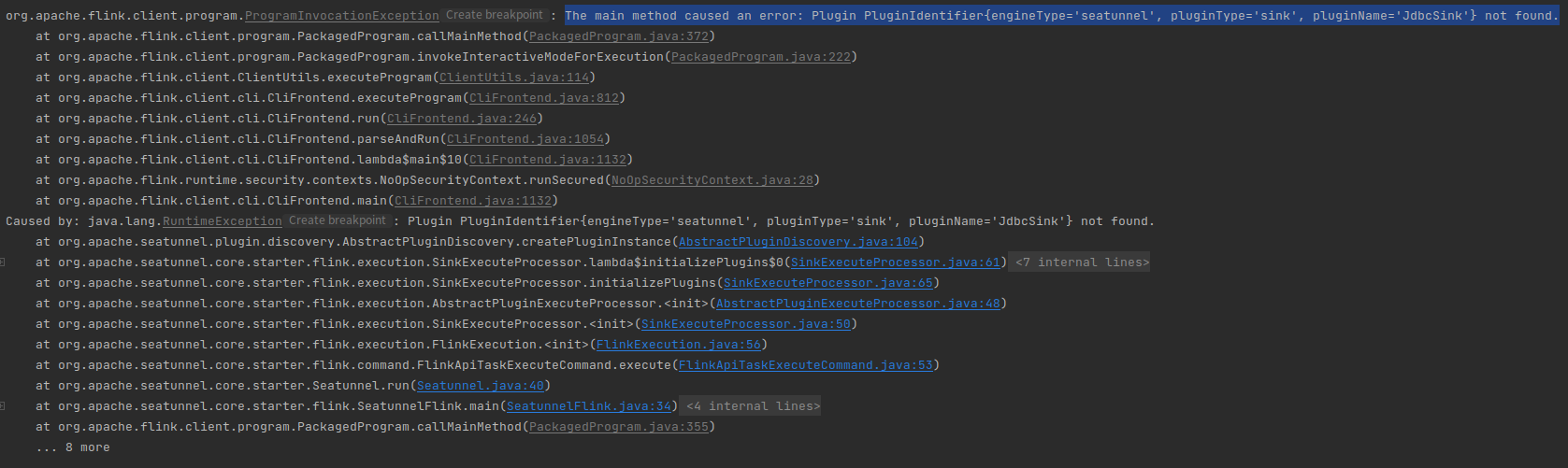Open CliFrontend.java:1132 link on CliFrontend.main line
Viewport: 1568px width, 468px height.
[473, 201]
